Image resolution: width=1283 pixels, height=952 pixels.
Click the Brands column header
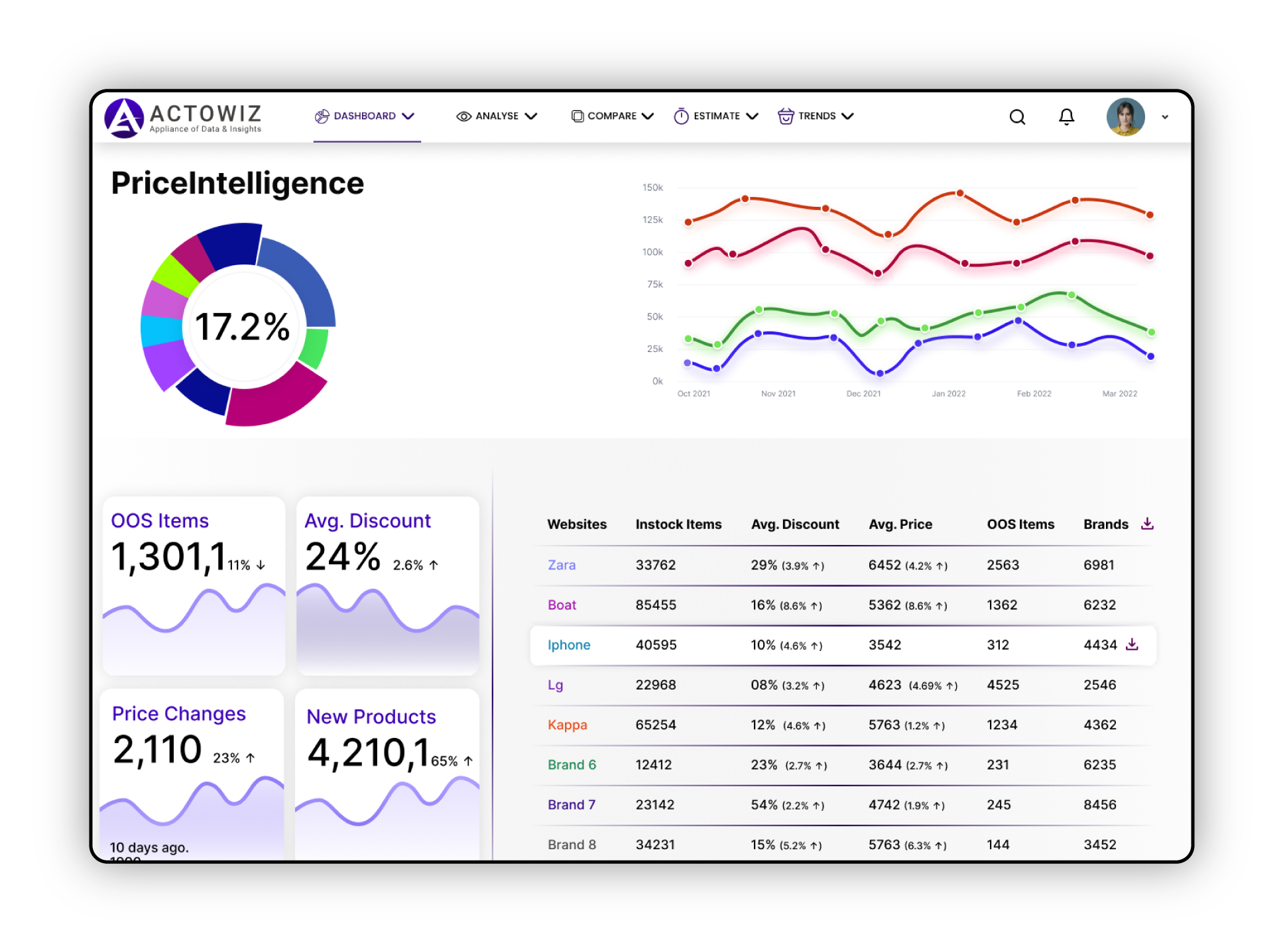(1106, 524)
